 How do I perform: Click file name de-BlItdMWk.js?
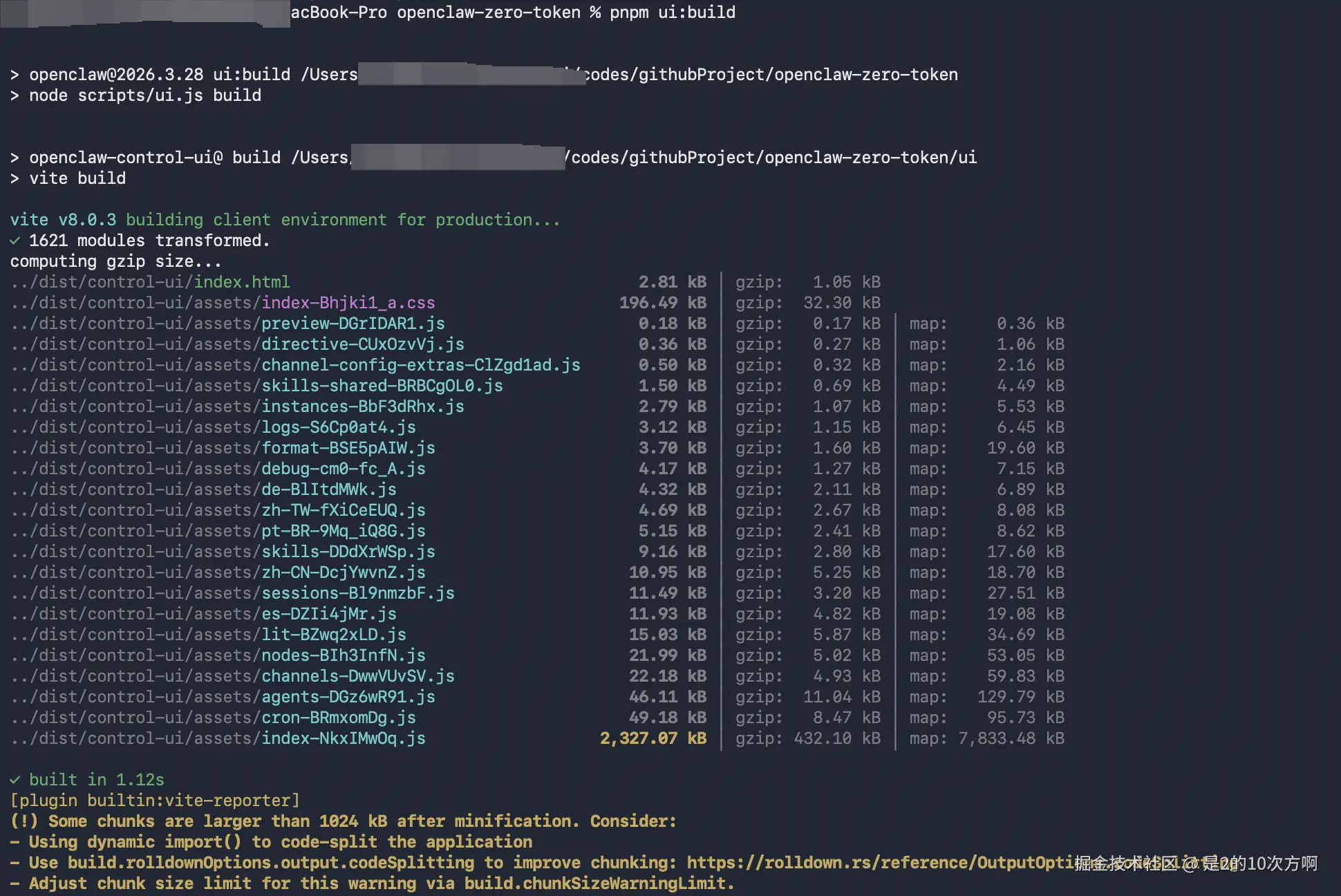pyautogui.click(x=329, y=489)
